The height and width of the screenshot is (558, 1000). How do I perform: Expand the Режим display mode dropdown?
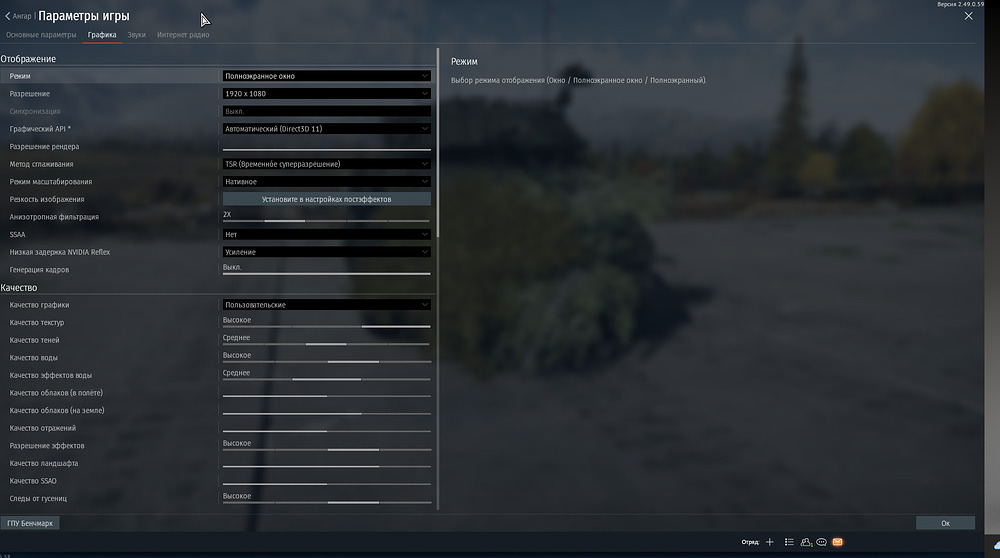(326, 76)
